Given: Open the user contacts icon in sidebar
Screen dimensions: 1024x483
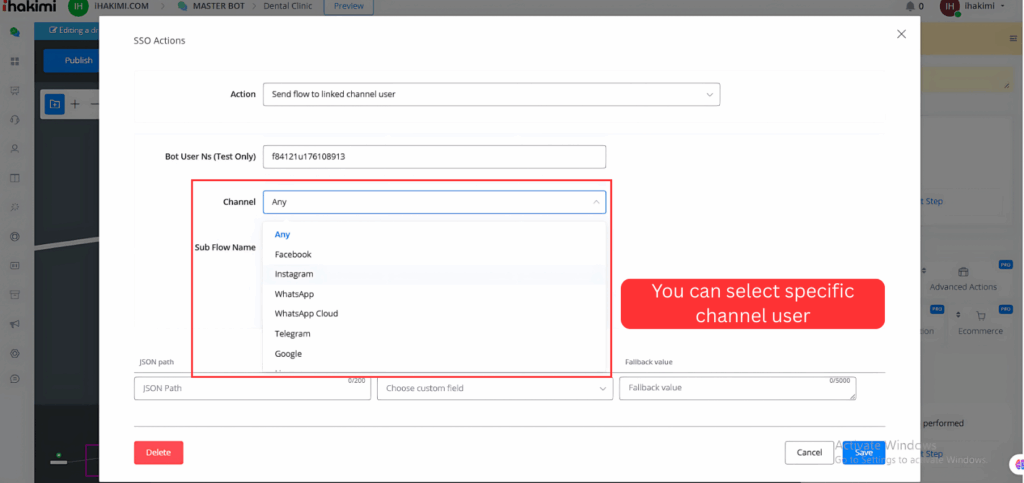Looking at the screenshot, I should coord(15,149).
